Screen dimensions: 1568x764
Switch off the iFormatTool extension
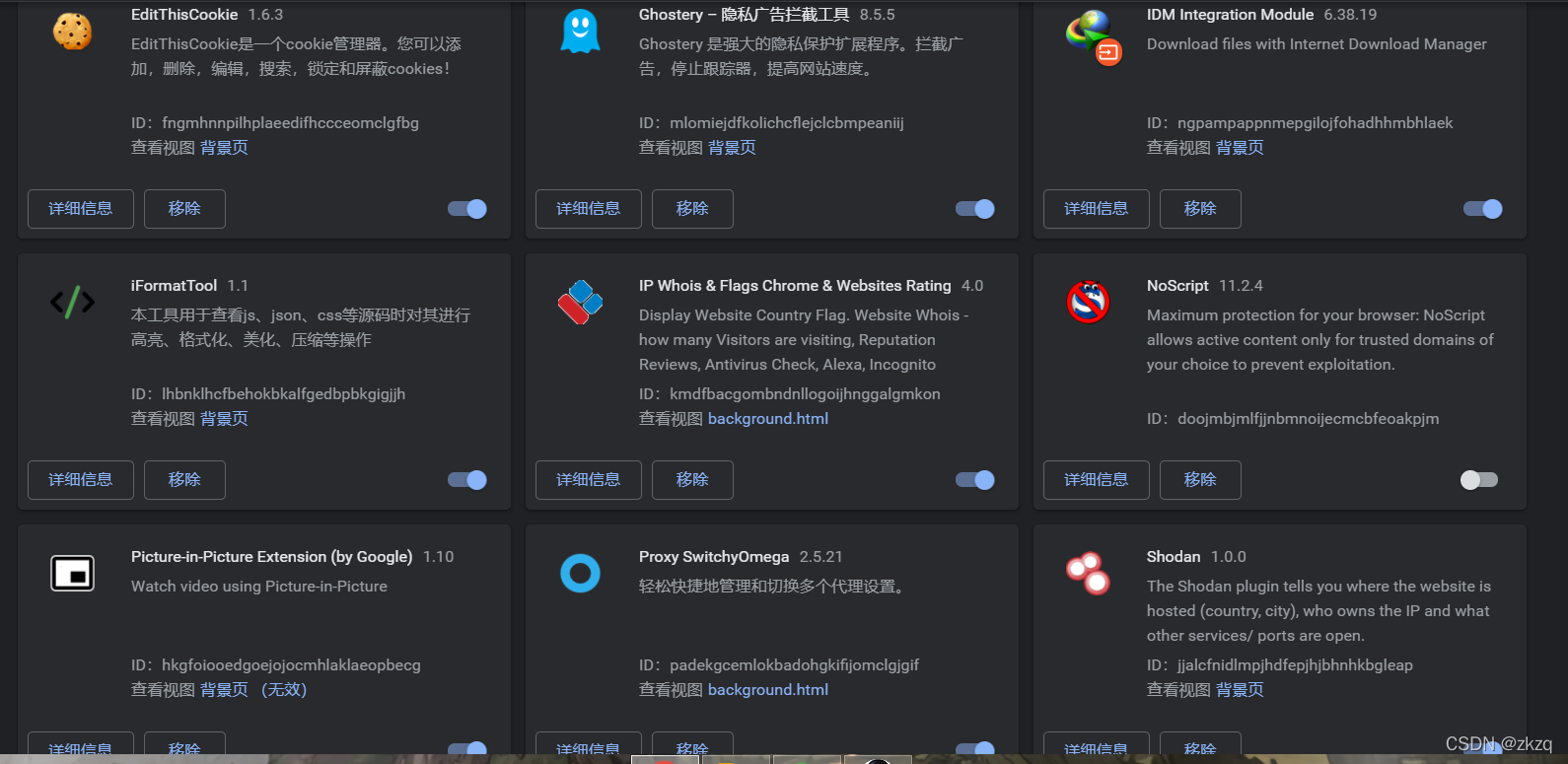(467, 480)
